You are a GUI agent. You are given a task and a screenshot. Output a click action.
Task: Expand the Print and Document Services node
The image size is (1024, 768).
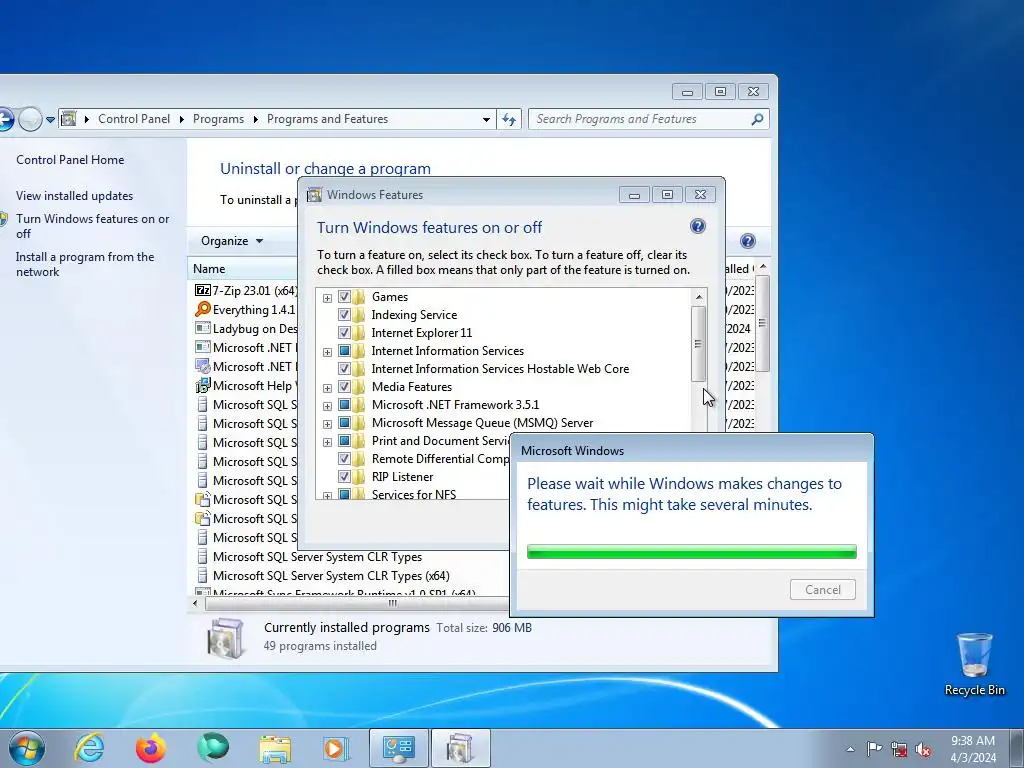click(x=327, y=442)
